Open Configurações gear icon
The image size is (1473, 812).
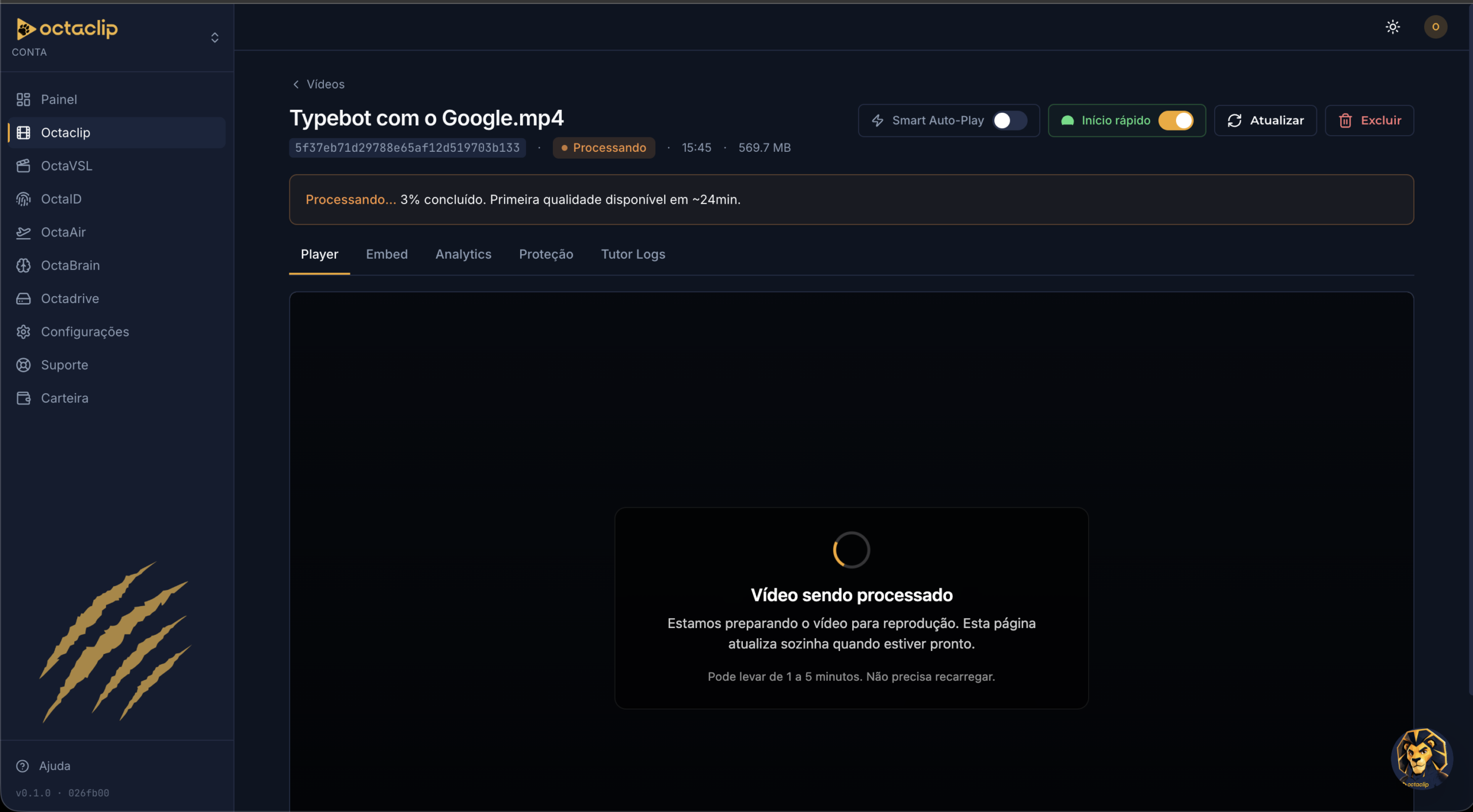click(23, 332)
